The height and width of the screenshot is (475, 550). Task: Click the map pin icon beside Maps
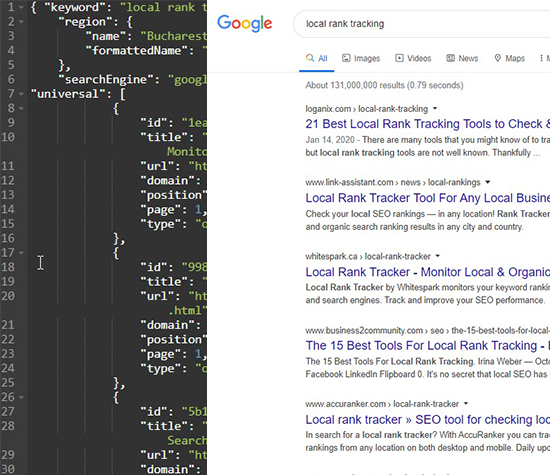point(497,58)
